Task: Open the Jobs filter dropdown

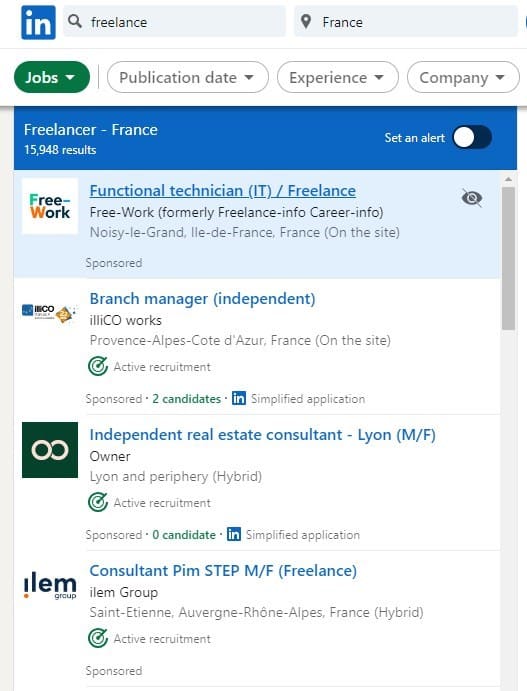Action: coord(52,77)
